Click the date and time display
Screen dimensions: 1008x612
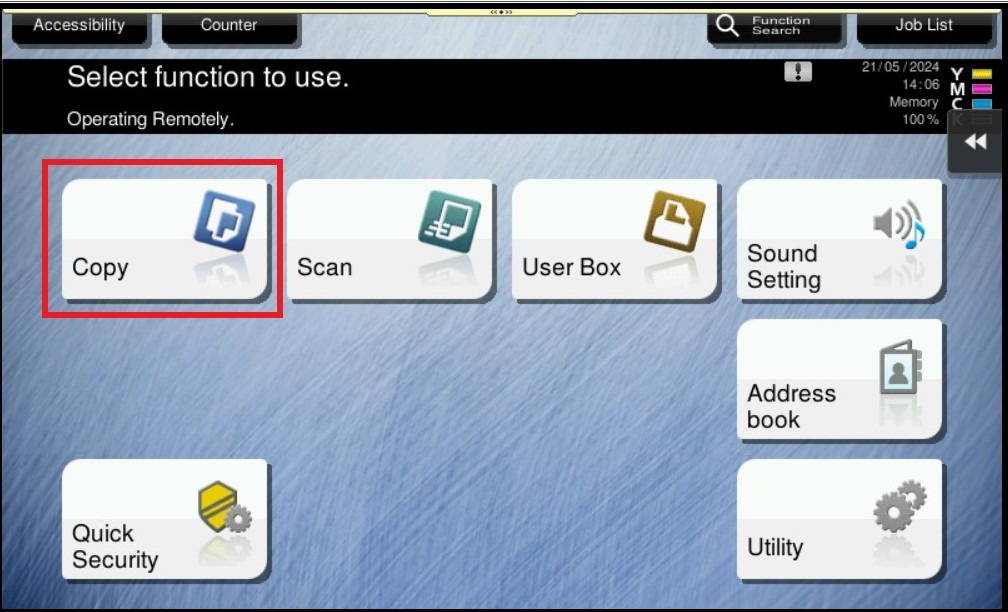(x=900, y=76)
